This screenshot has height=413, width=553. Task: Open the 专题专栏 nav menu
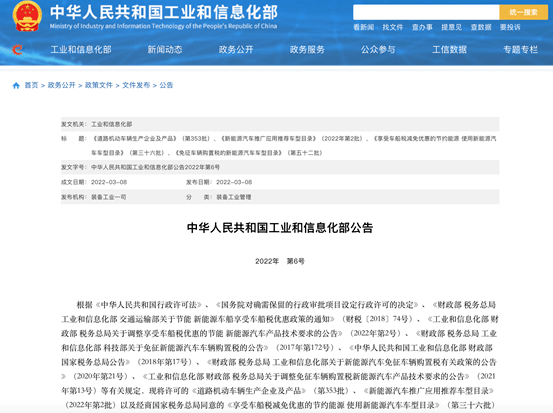(x=521, y=50)
